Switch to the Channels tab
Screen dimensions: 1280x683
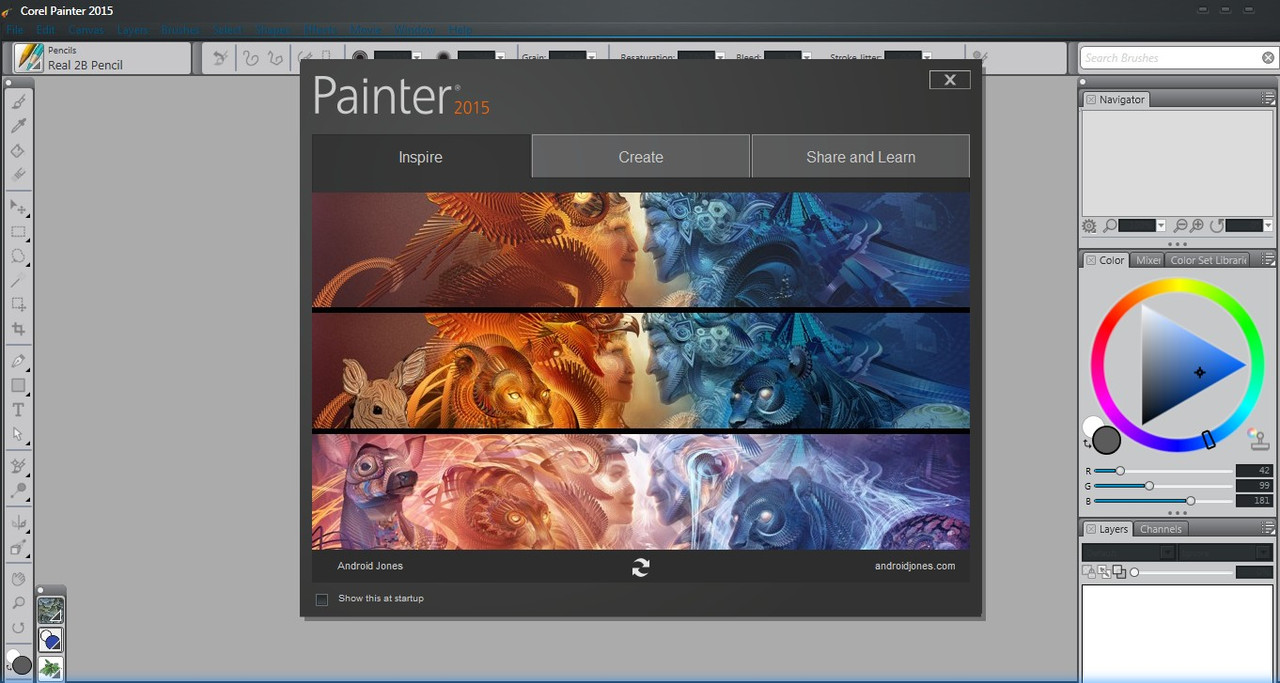1160,529
